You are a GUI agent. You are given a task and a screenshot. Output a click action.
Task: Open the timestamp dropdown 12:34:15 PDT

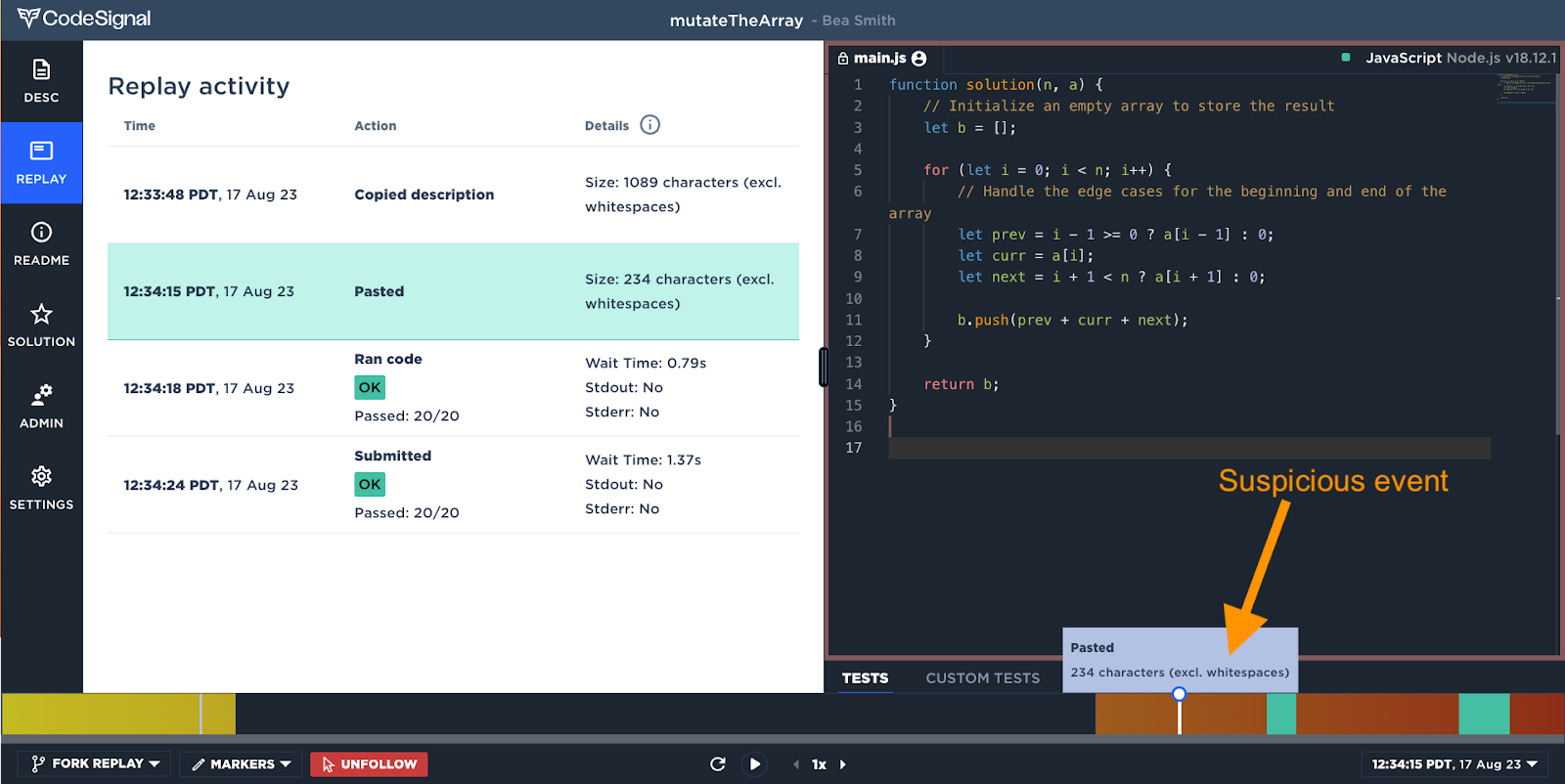click(x=1453, y=763)
